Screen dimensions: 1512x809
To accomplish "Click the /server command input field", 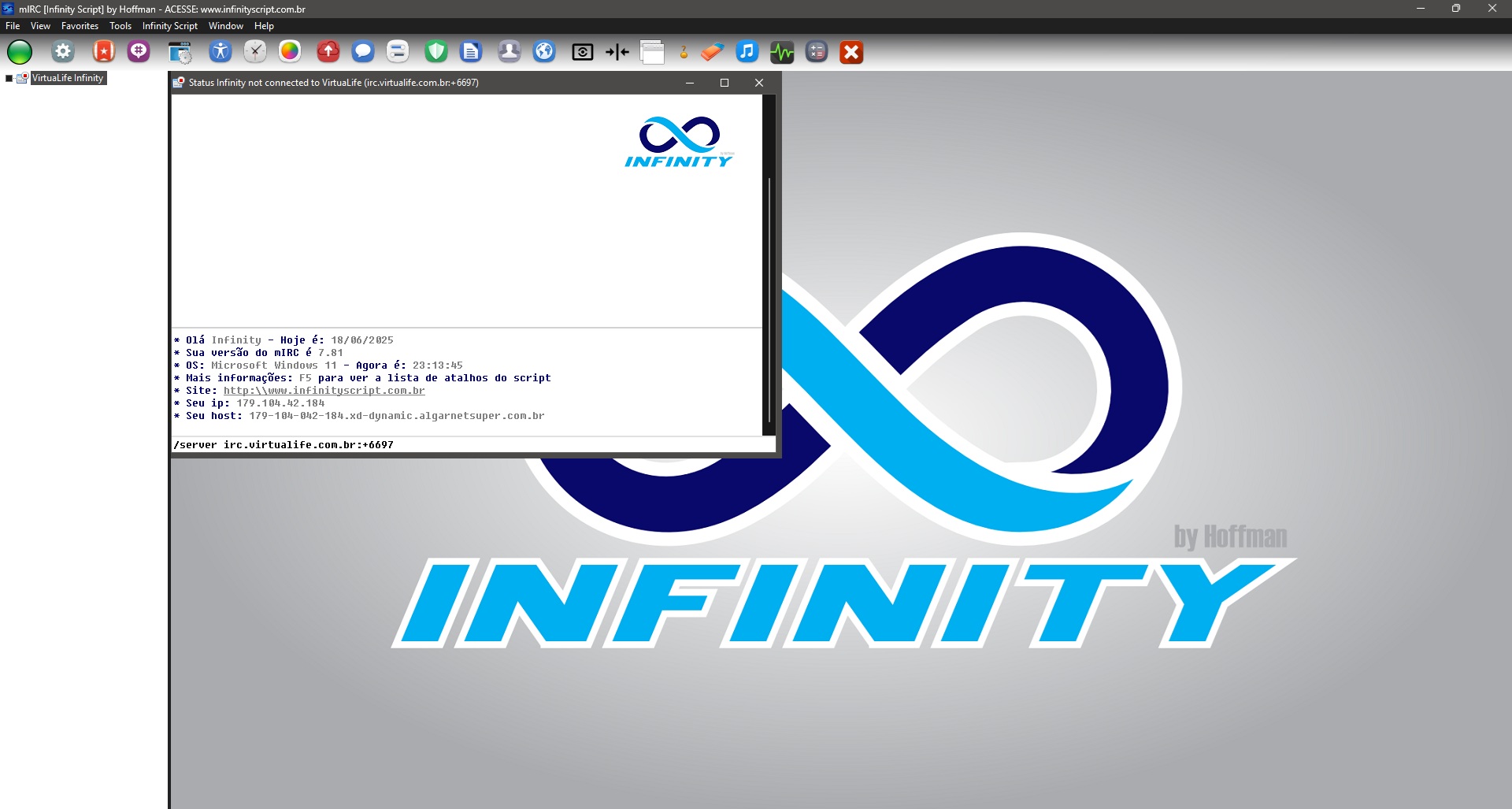I will pos(472,445).
